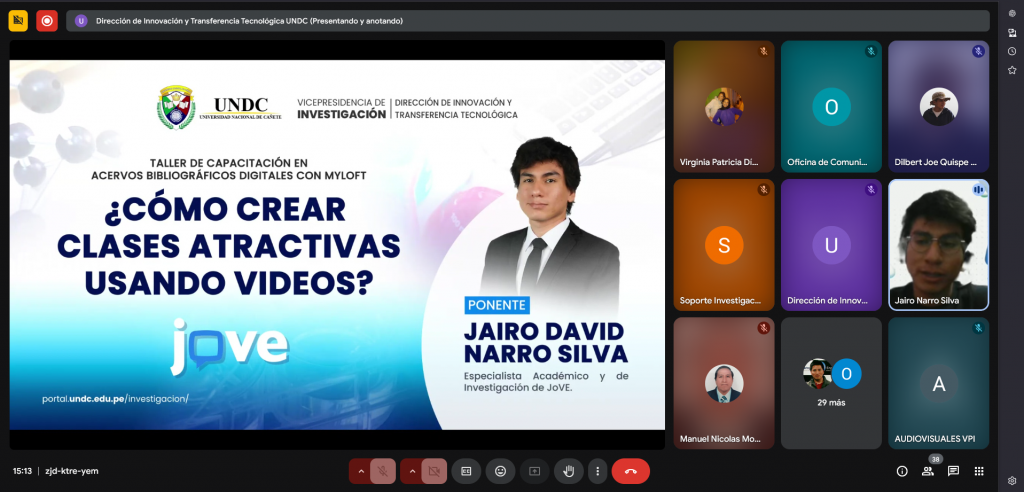The image size is (1024, 492).
Task: Click the UNDC university crest logo on slide
Action: coord(176,107)
